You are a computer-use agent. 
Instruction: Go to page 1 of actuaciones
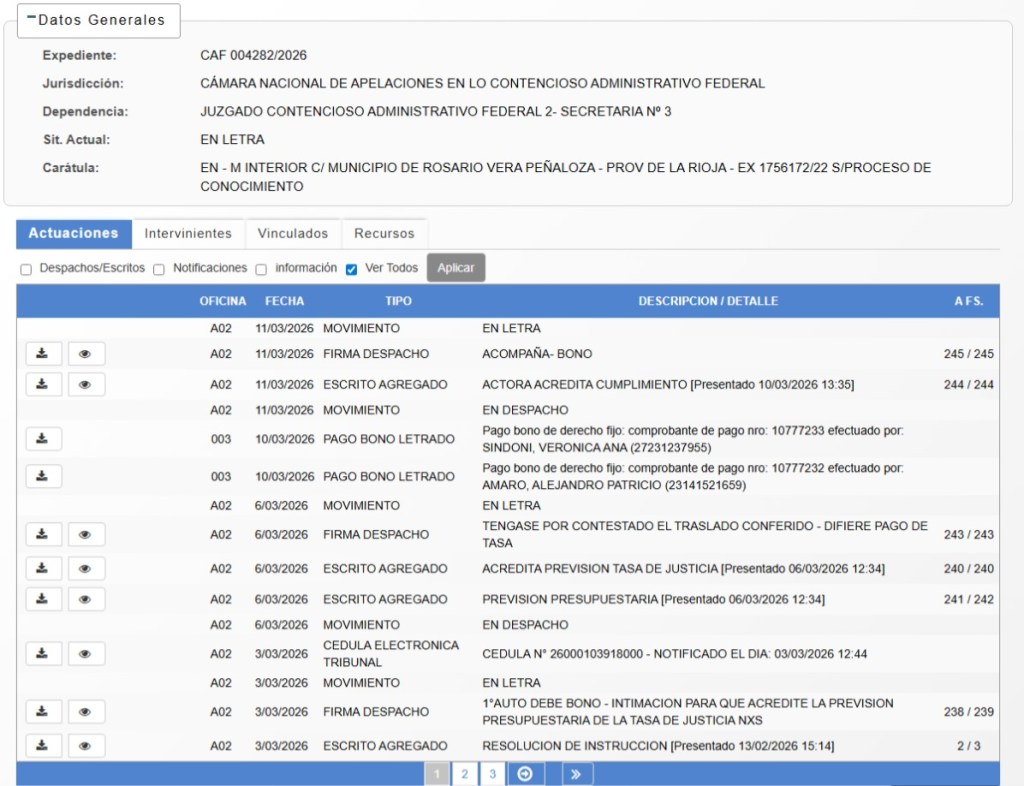click(x=437, y=774)
